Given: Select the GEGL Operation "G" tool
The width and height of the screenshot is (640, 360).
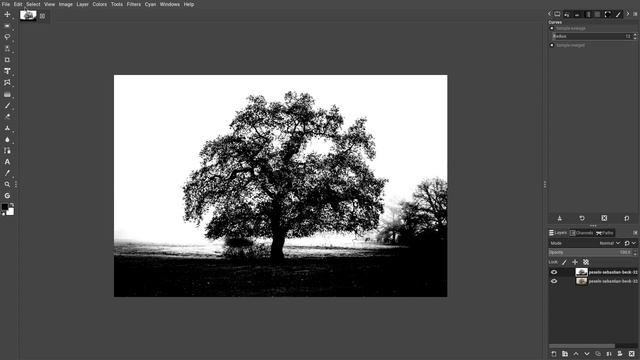Looking at the screenshot, I should (x=7, y=196).
